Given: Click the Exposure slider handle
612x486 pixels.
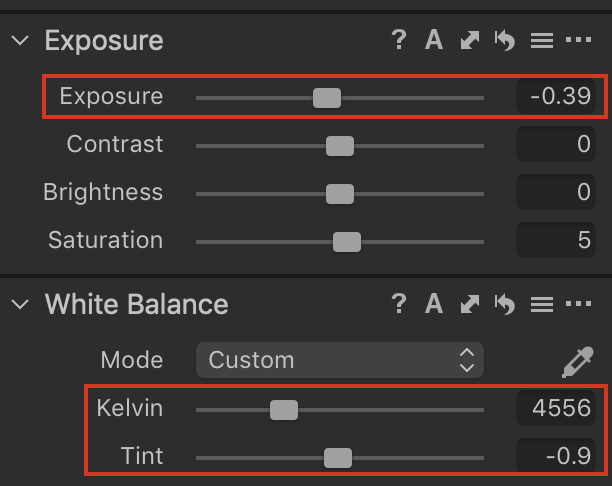Looking at the screenshot, I should pyautogui.click(x=327, y=98).
